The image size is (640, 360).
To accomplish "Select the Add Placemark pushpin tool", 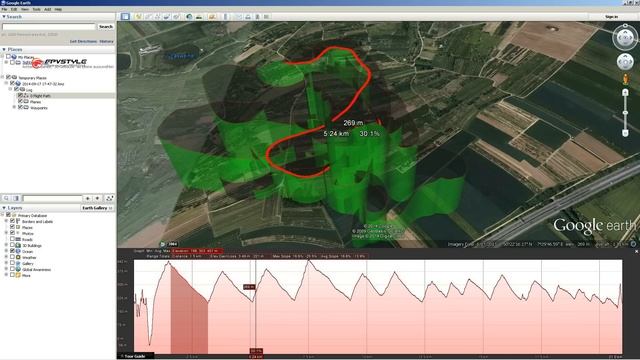I will (x=138, y=17).
